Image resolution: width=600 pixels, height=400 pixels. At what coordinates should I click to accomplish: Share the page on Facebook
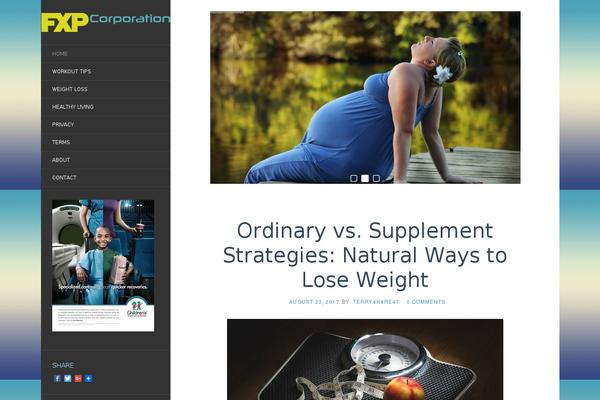click(57, 379)
